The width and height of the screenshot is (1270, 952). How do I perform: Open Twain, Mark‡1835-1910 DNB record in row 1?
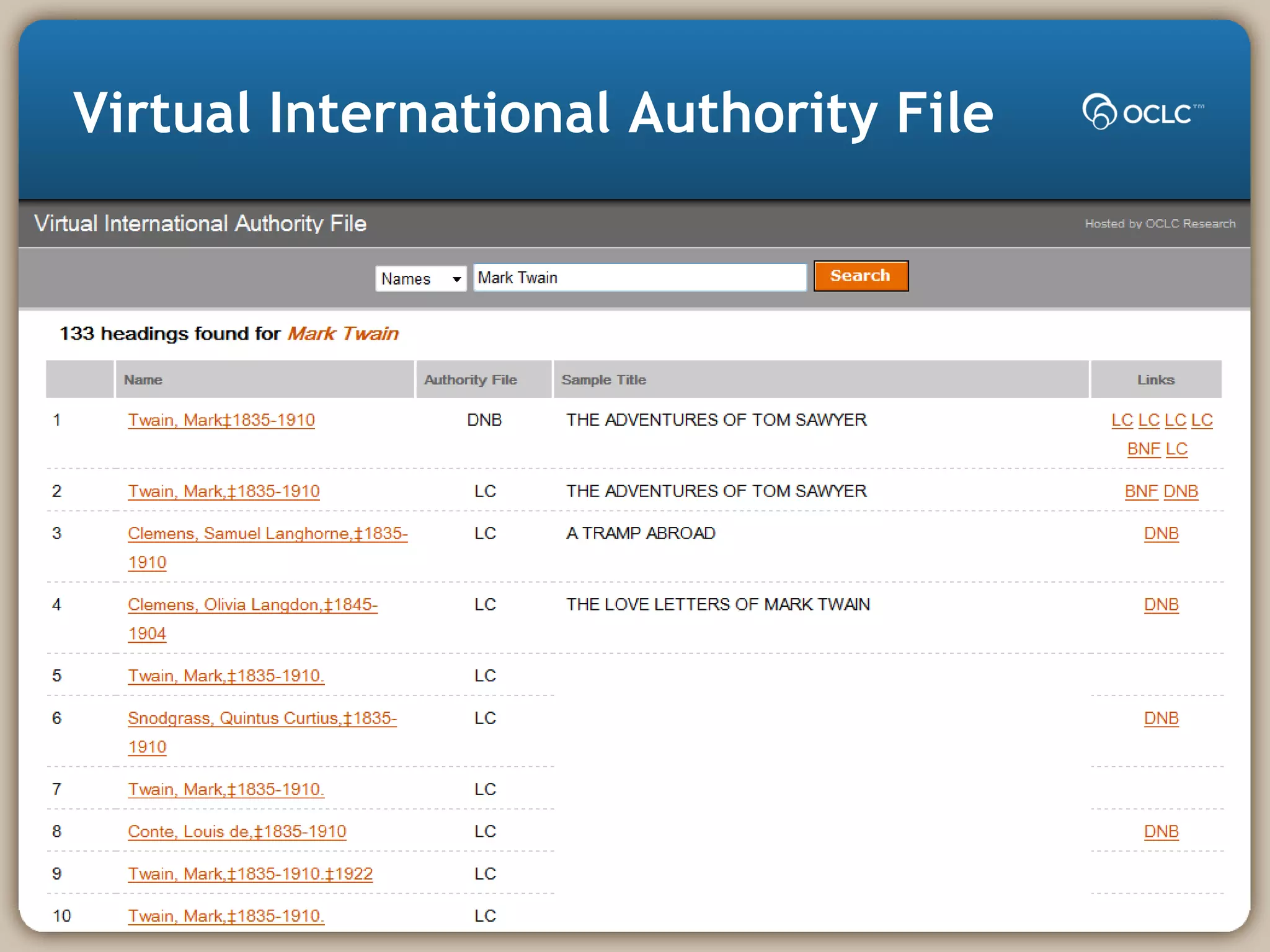221,420
